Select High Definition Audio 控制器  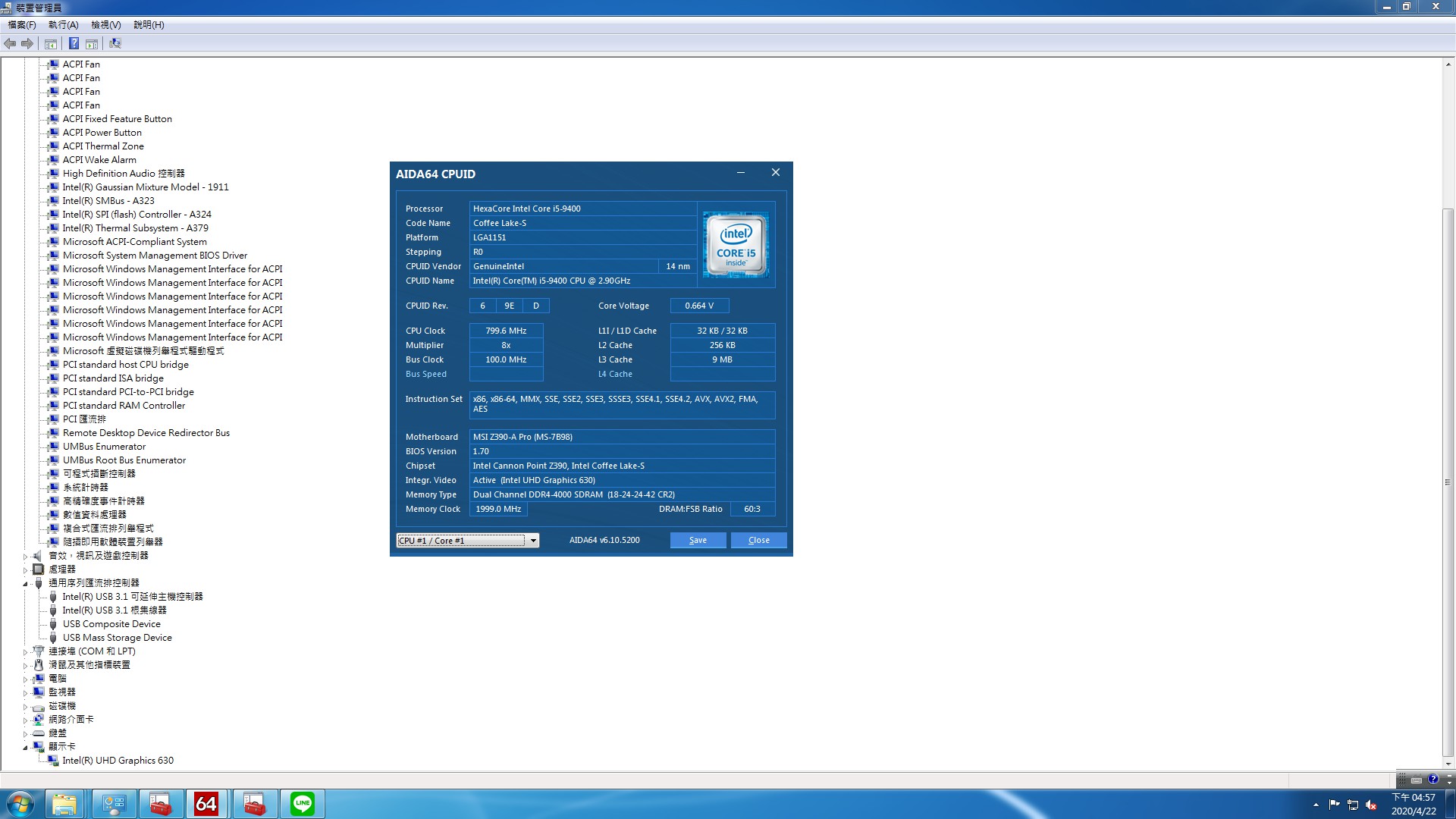pyautogui.click(x=124, y=174)
